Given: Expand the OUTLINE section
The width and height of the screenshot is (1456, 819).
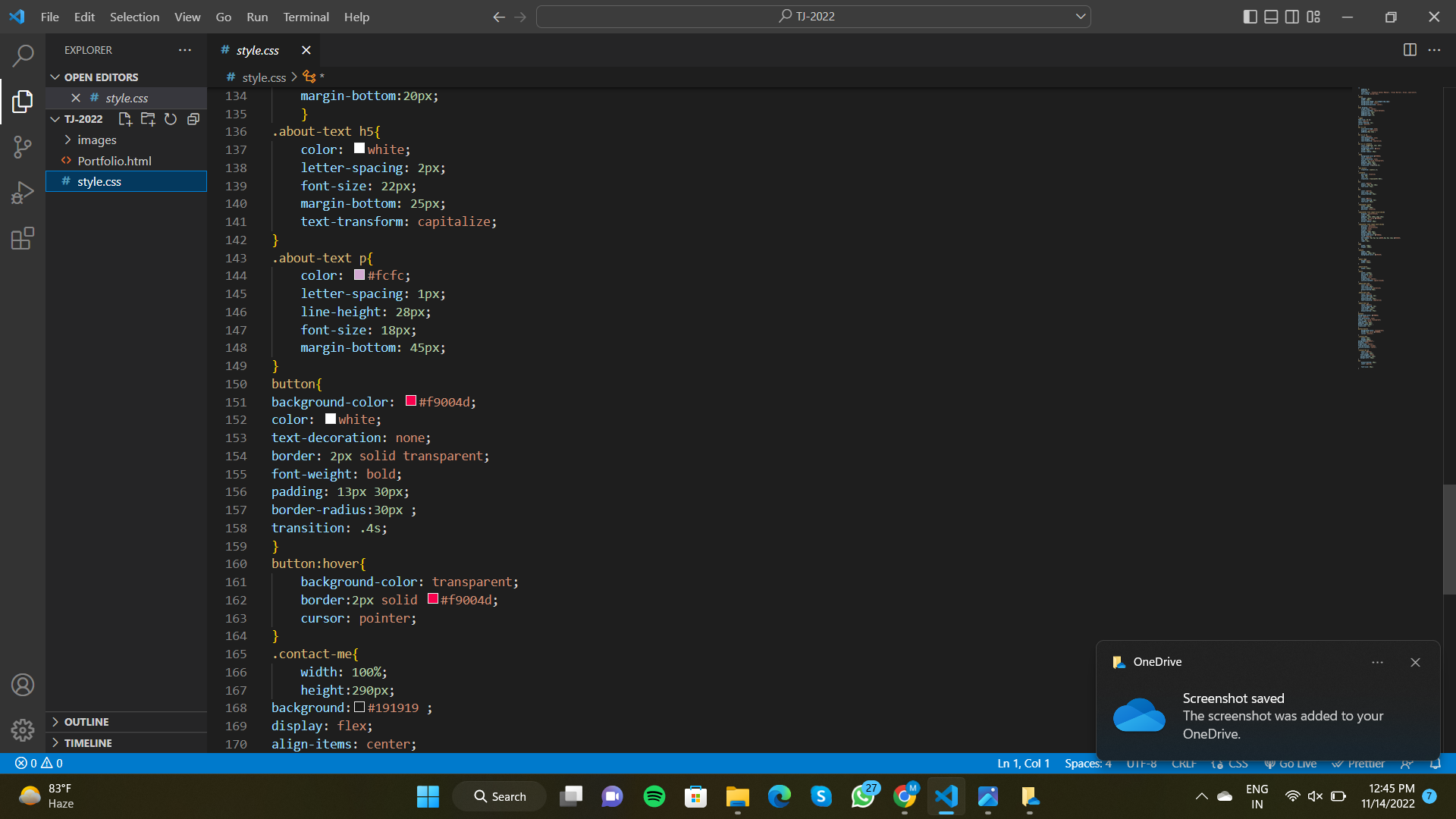Looking at the screenshot, I should click(86, 722).
